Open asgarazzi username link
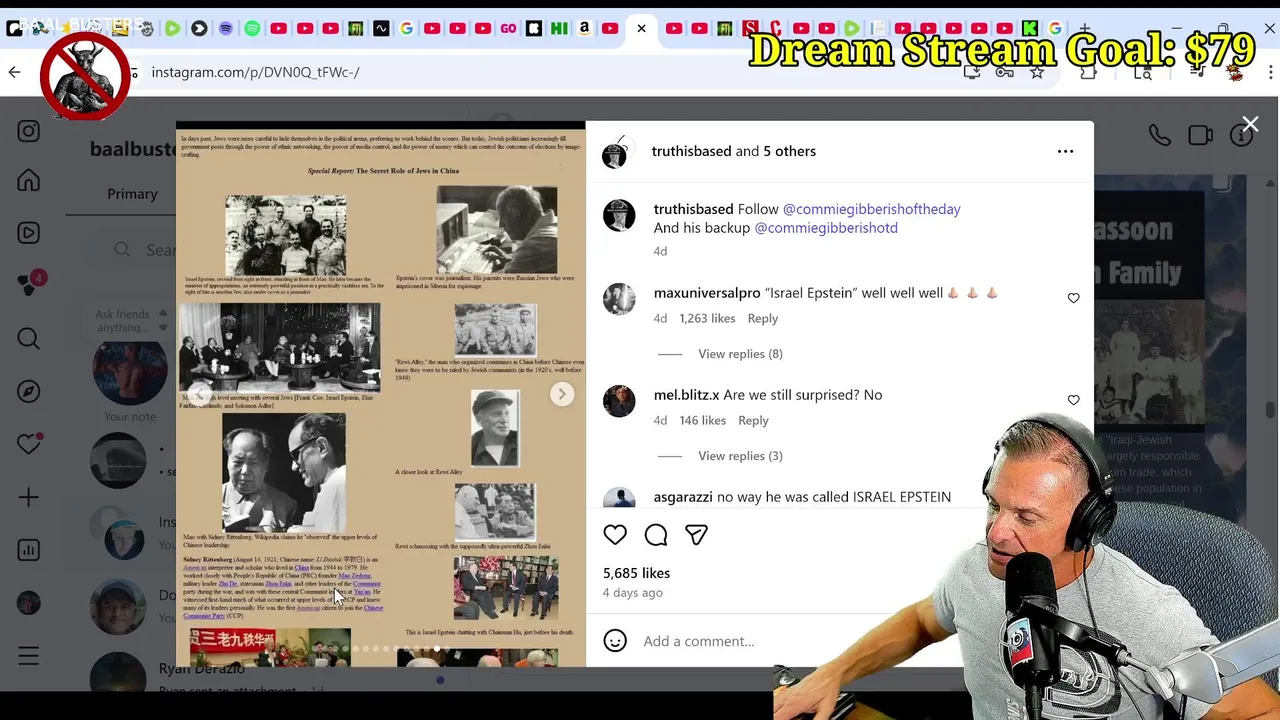Screen dimensions: 1280x720 pyautogui.click(x=683, y=497)
